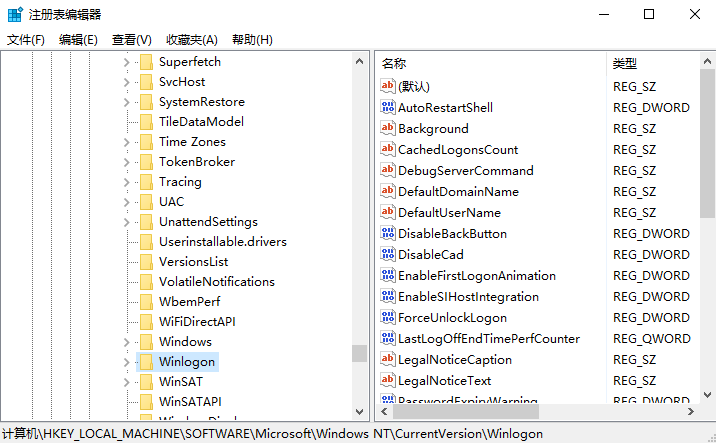Click the value list horizontal scrollbar thumb
Screen dimensions: 716x443
[x=466, y=411]
